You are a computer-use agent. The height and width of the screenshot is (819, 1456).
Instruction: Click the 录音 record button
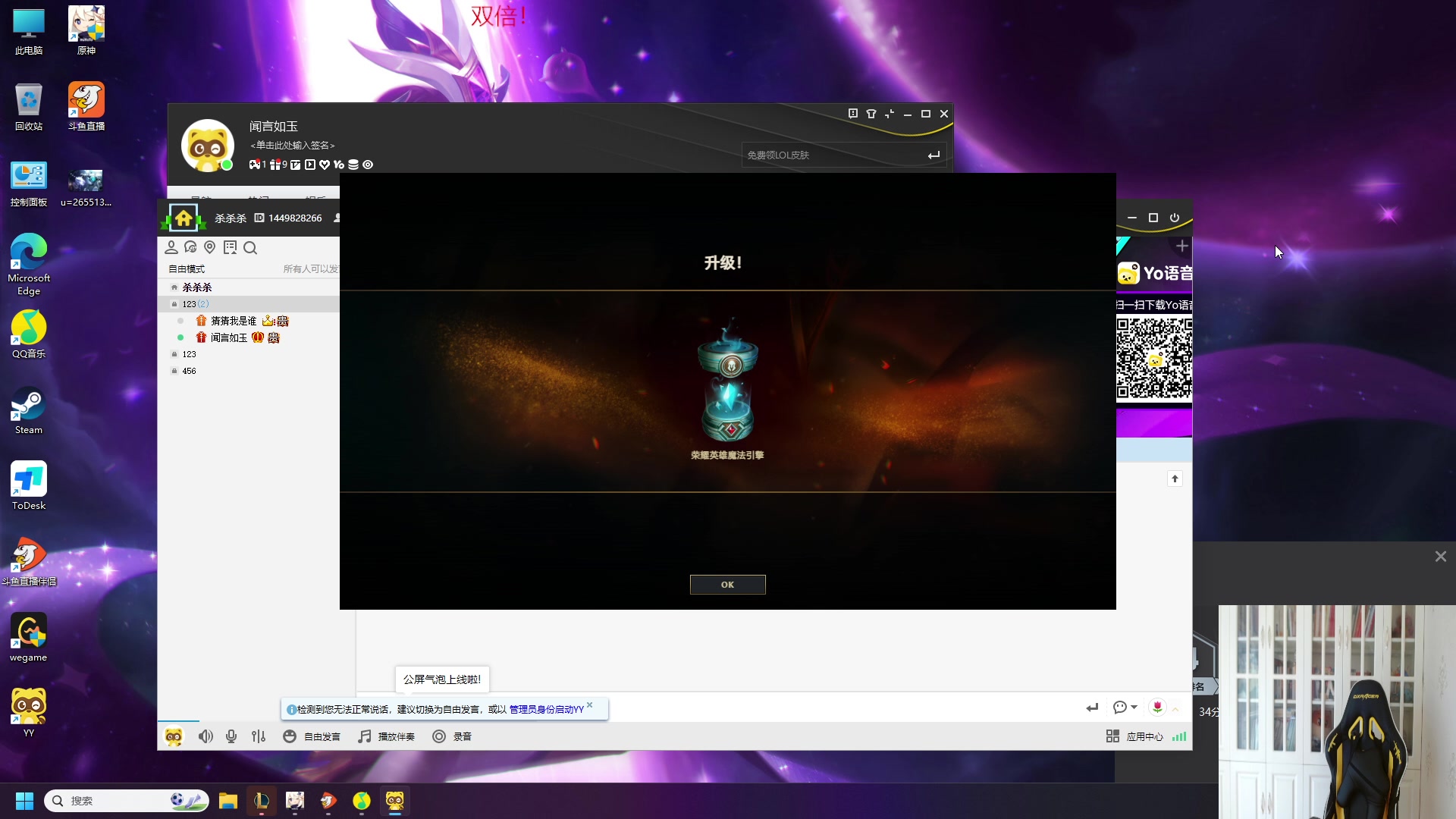(452, 736)
